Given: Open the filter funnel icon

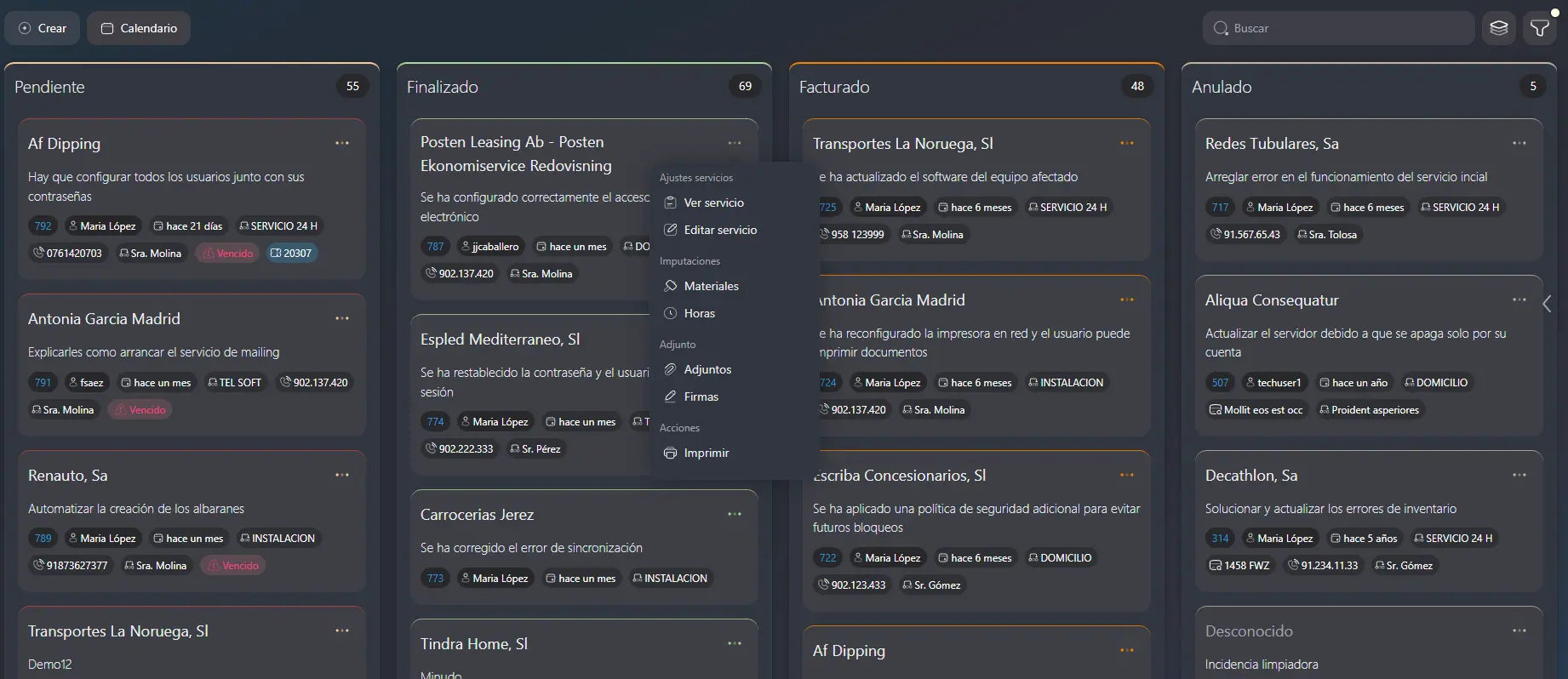Looking at the screenshot, I should pos(1540,28).
